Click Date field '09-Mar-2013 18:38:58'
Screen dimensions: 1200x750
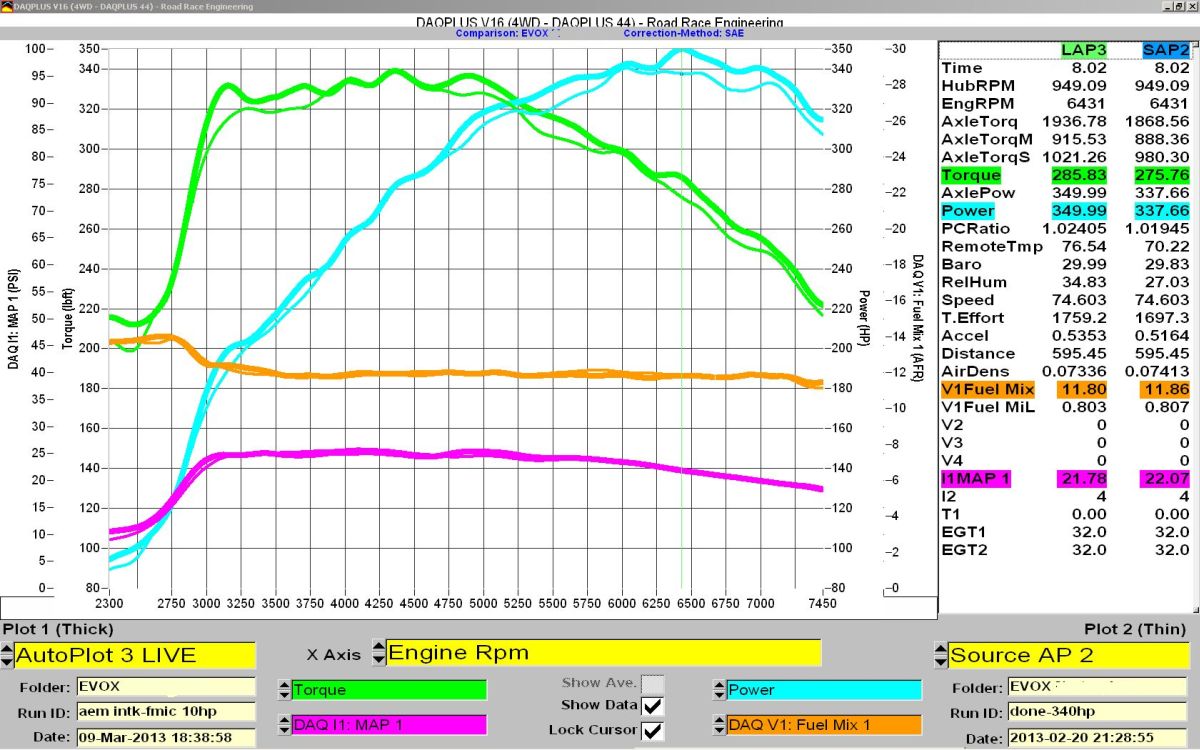(165, 737)
